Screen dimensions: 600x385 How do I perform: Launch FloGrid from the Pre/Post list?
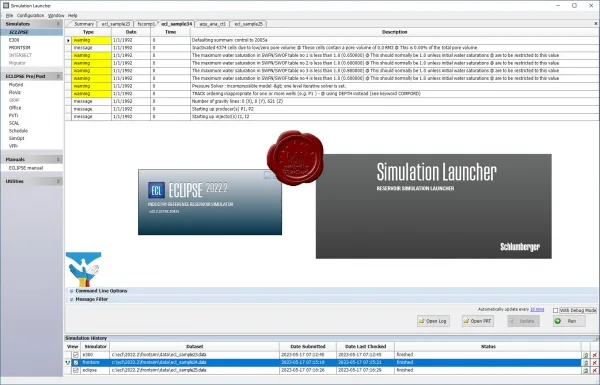16,85
